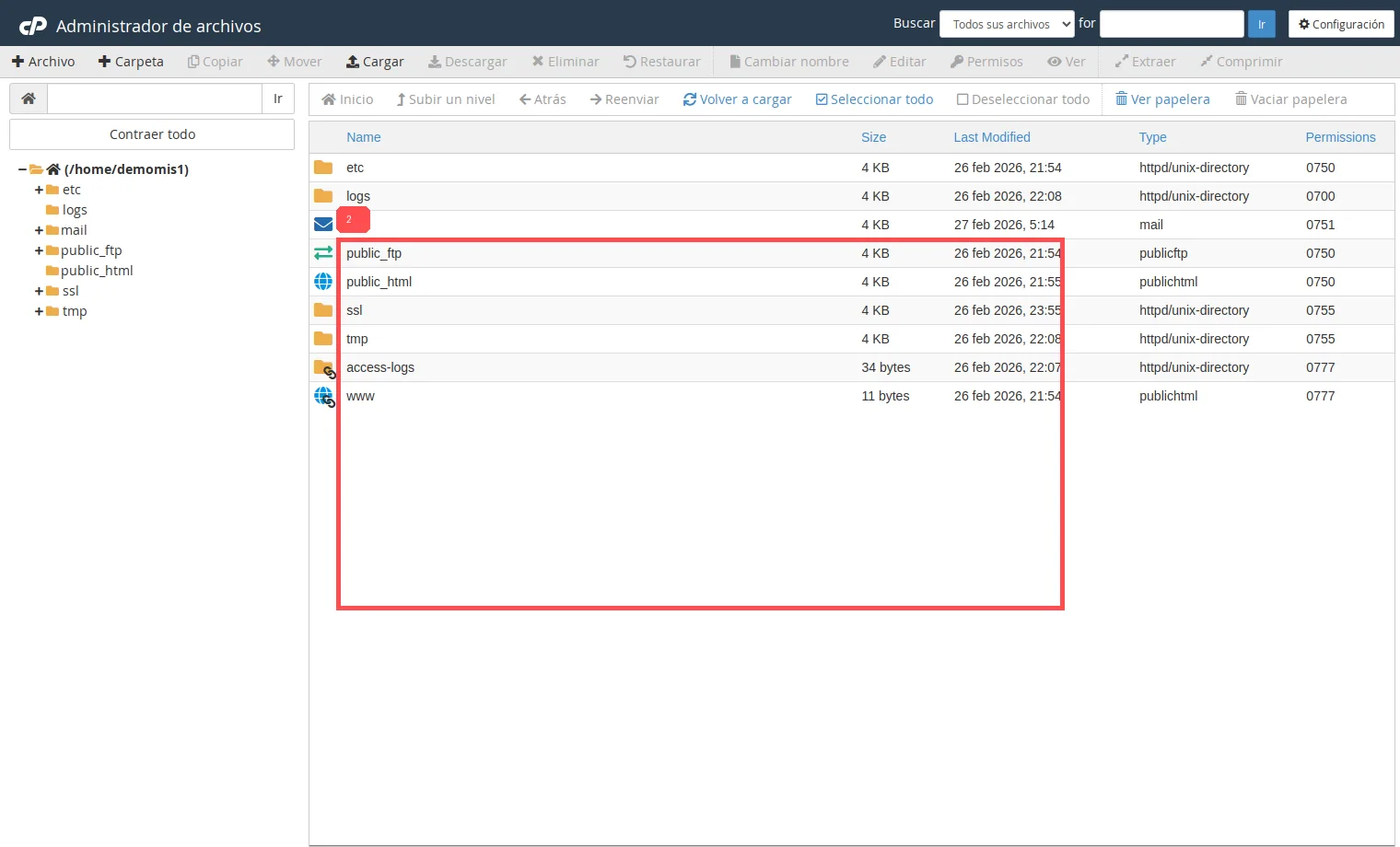Click Deseleccionar todo checkbox option

(1022, 99)
